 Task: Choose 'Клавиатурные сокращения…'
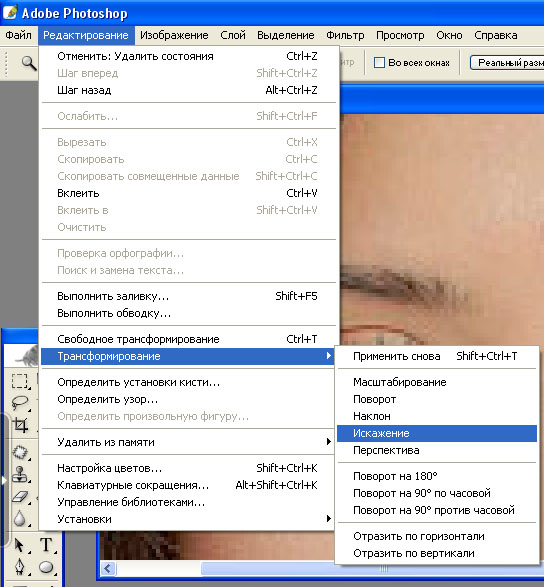[188, 485]
